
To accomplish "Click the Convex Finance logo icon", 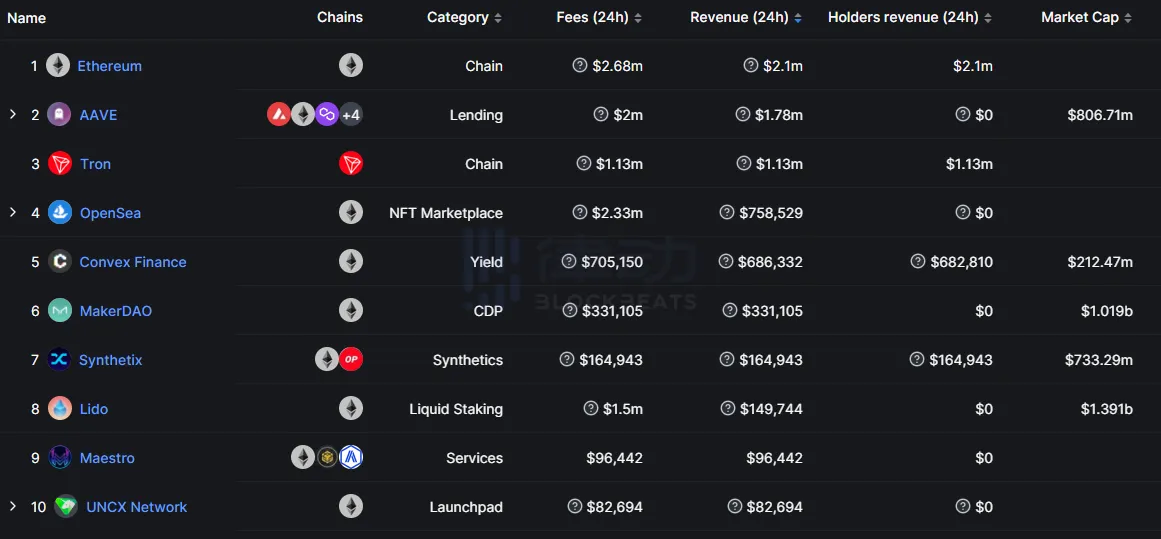I will point(60,262).
